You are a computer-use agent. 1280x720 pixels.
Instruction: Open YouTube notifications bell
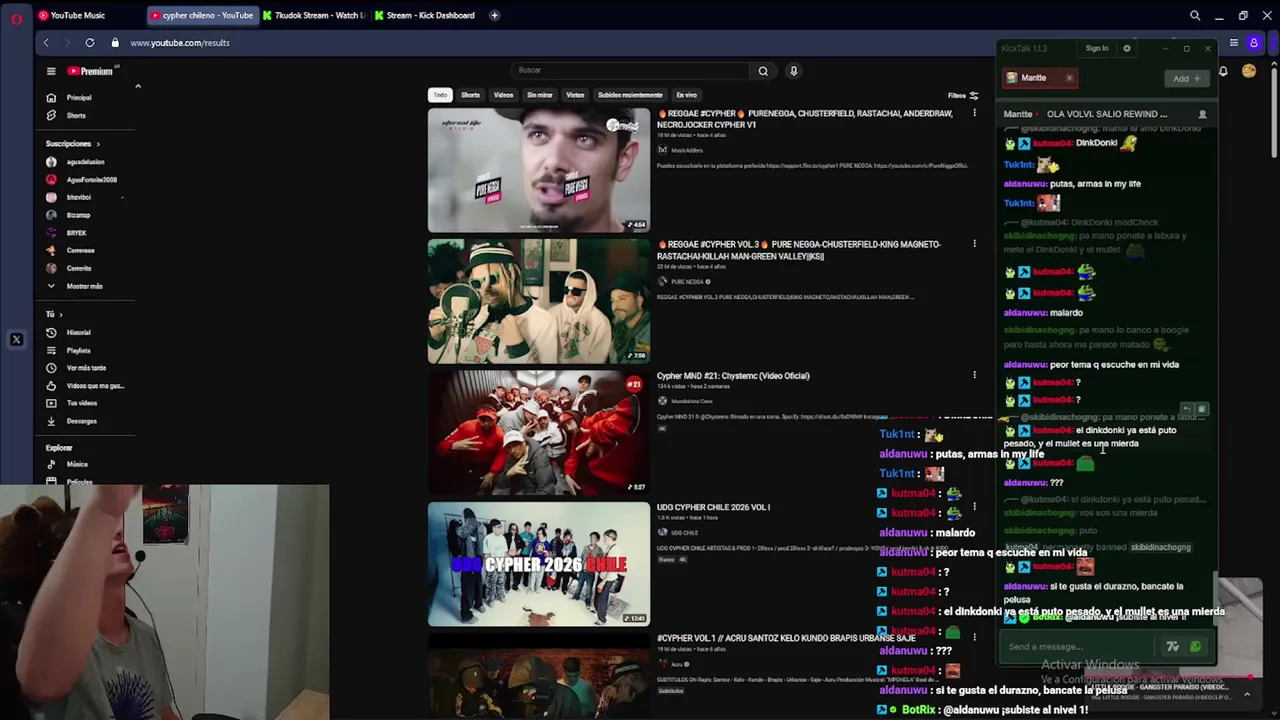coord(1223,71)
